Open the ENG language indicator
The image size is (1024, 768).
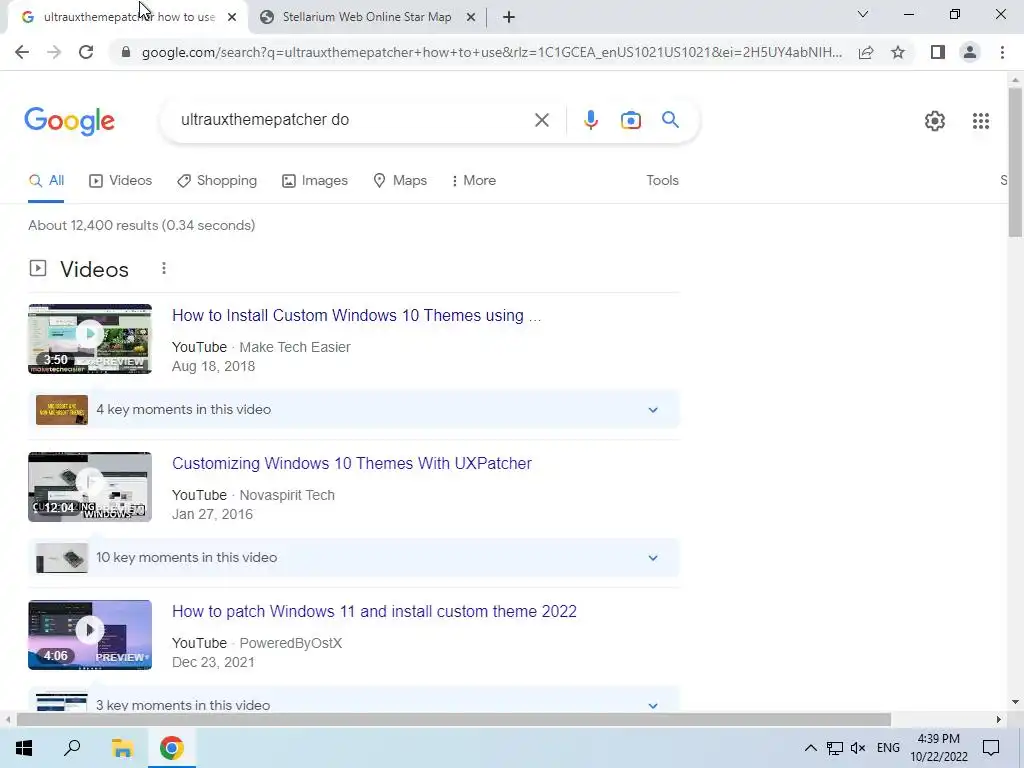[888, 748]
